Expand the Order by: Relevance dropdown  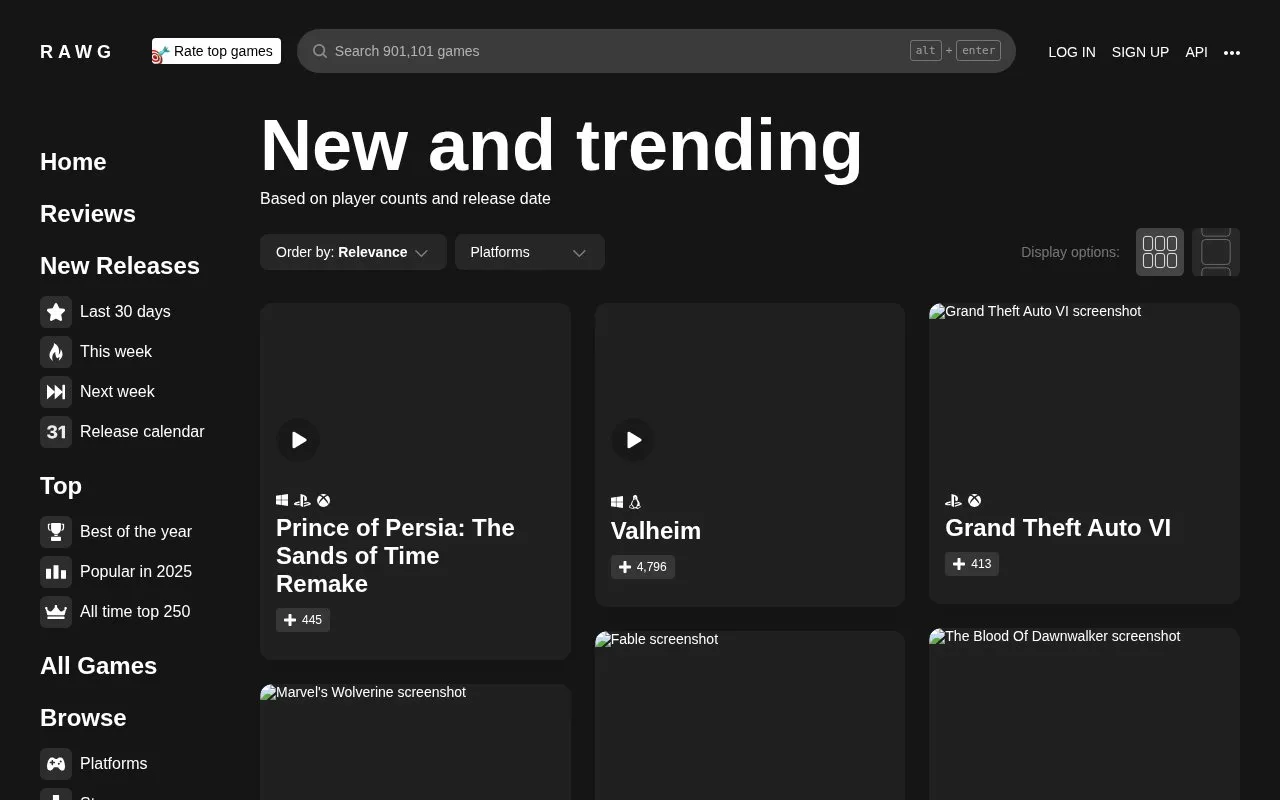[x=353, y=252]
